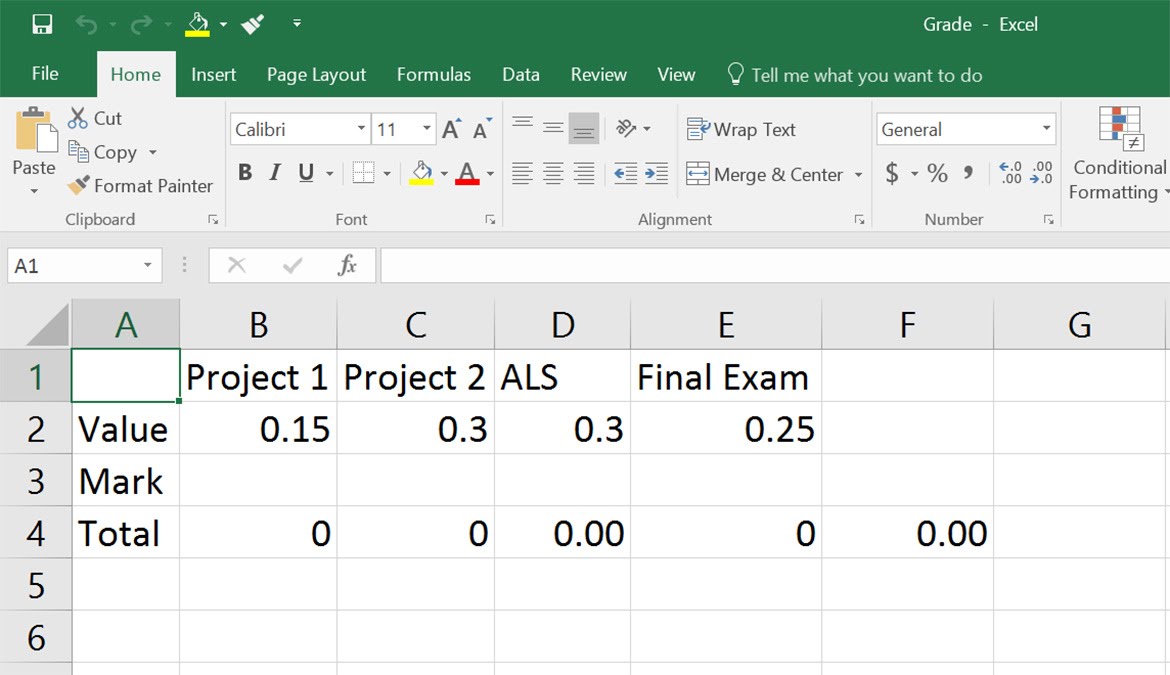Open the Calibri font name dropdown
Screen dimensions: 1170x675
(x=360, y=128)
